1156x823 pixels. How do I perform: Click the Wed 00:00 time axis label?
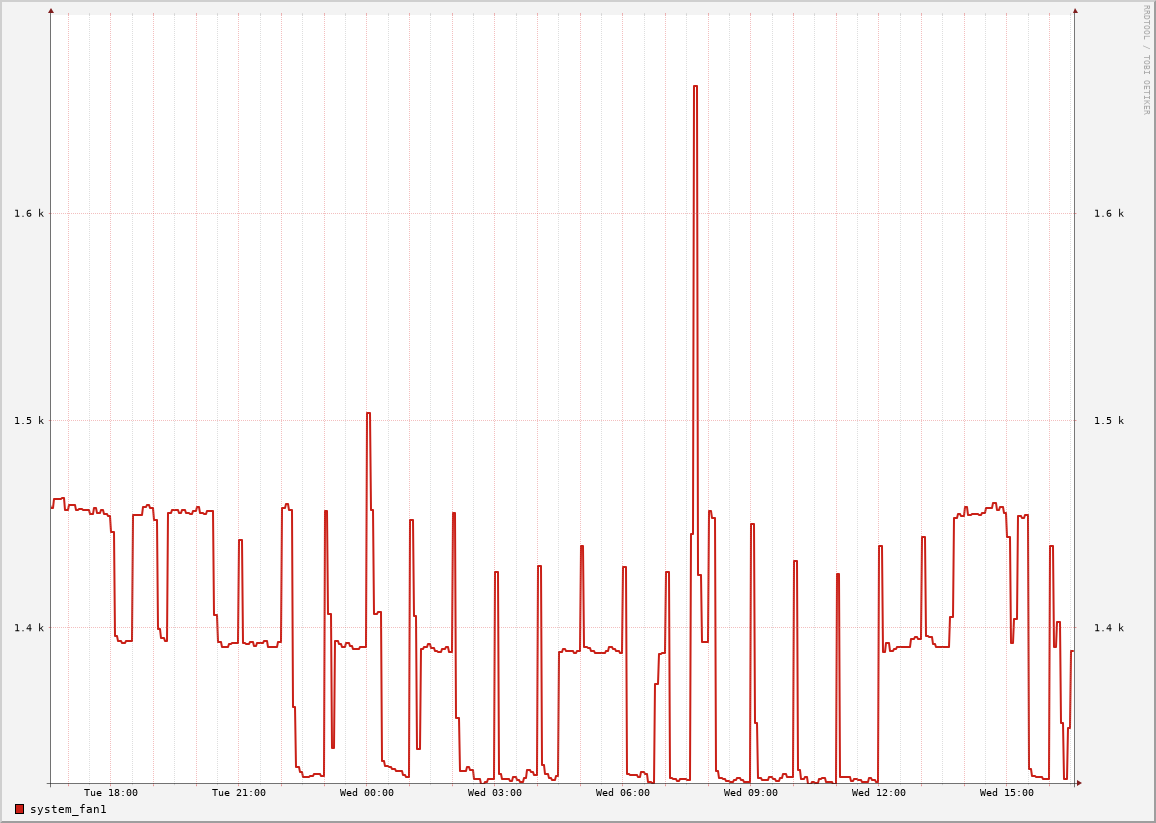click(x=367, y=793)
